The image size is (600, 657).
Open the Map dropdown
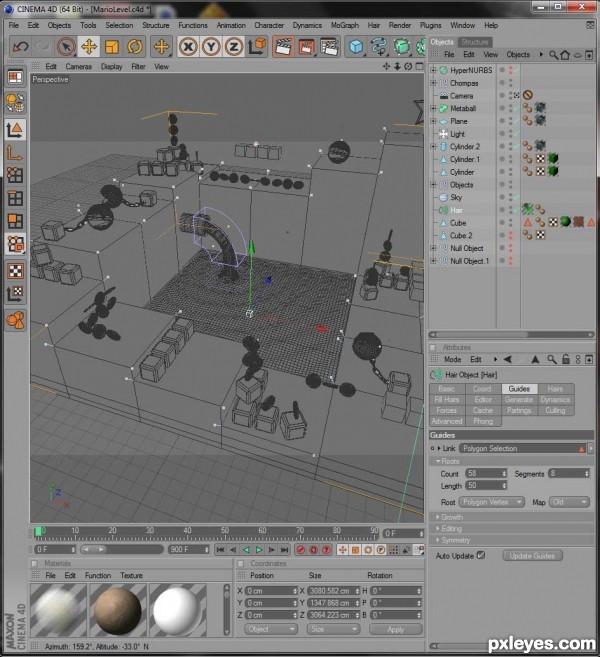tap(569, 502)
